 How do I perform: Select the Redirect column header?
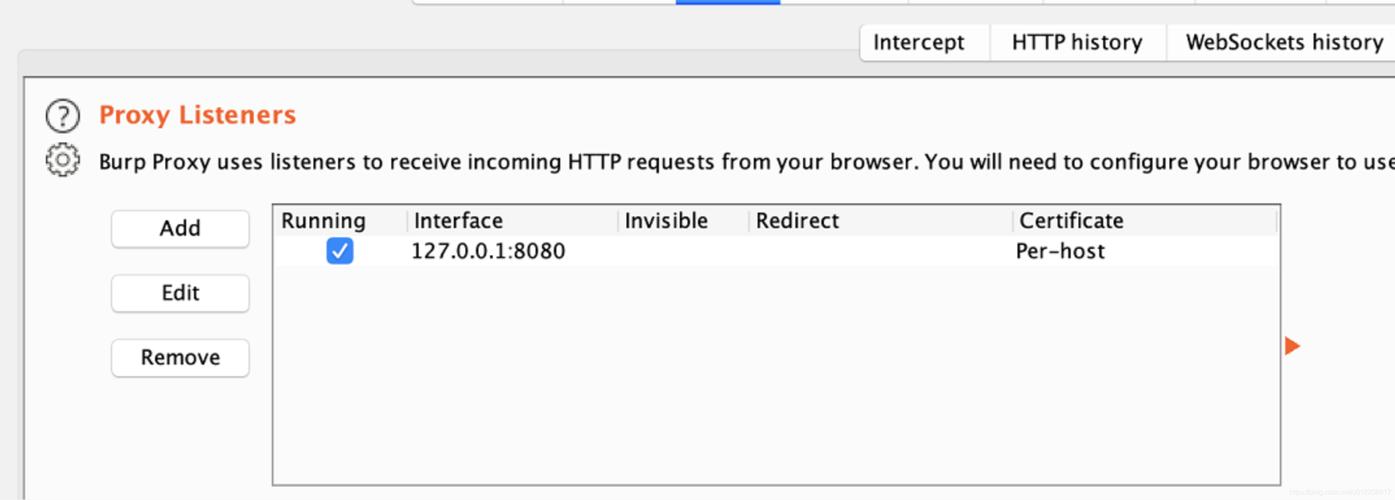point(797,221)
